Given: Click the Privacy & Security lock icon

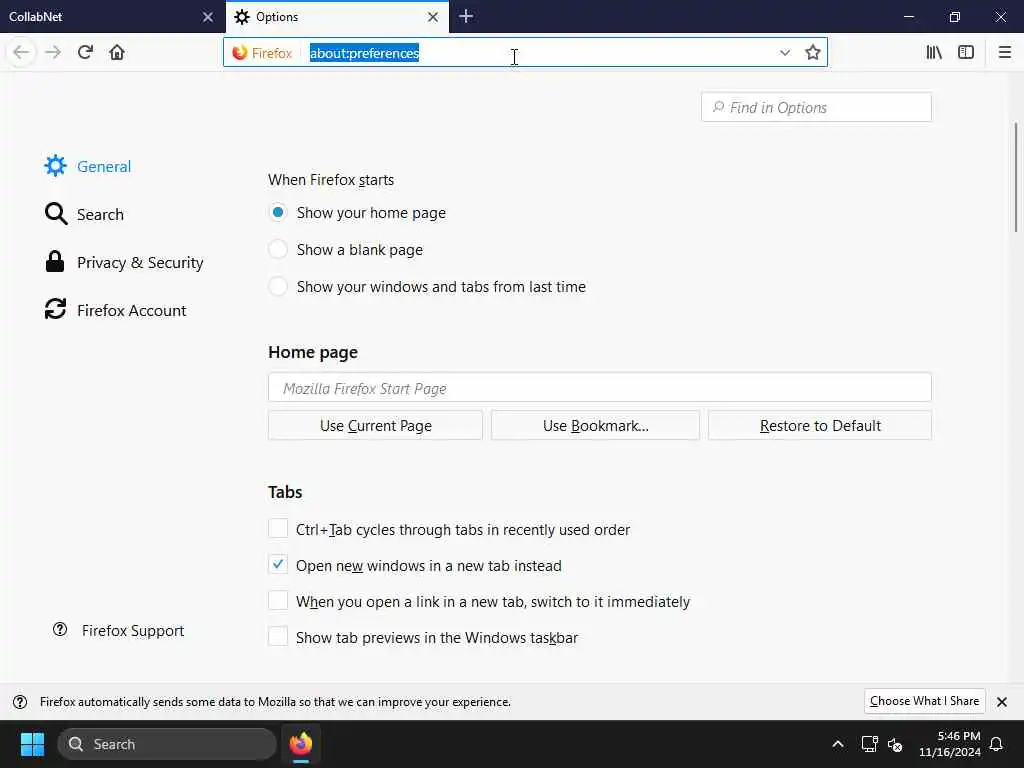Looking at the screenshot, I should coord(55,262).
